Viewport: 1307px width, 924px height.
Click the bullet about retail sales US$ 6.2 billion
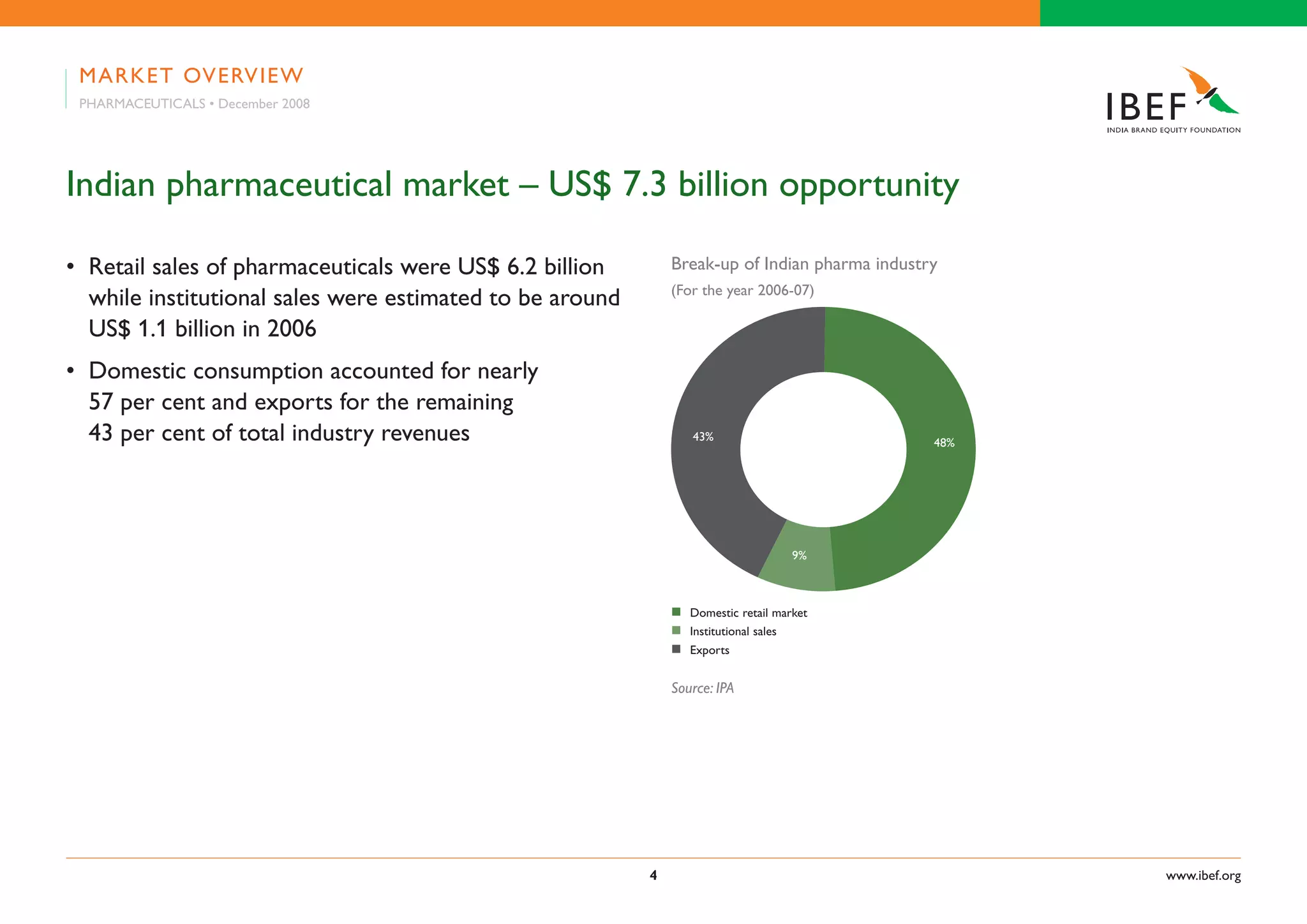click(354, 297)
